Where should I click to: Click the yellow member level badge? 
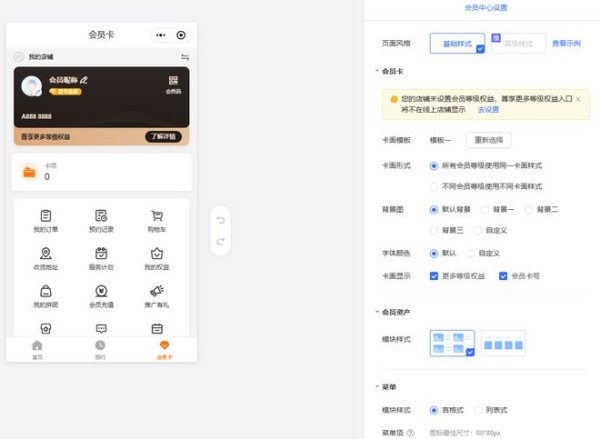coord(65,91)
